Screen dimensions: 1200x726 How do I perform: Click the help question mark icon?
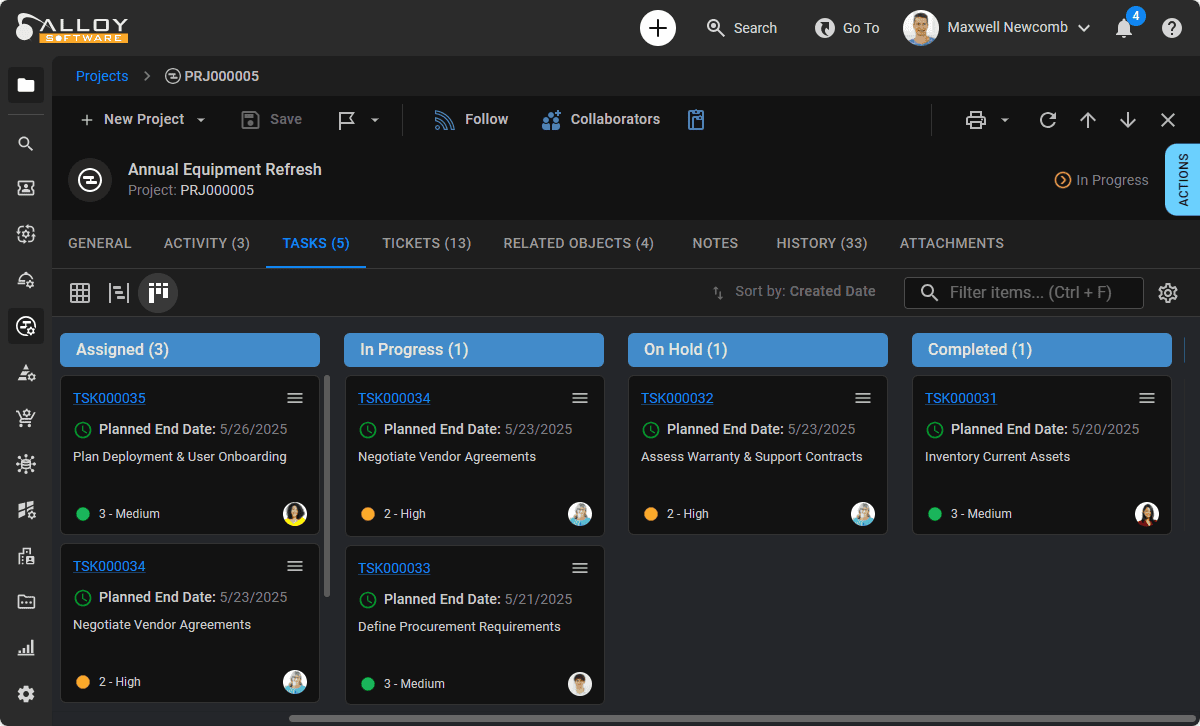click(x=1172, y=28)
